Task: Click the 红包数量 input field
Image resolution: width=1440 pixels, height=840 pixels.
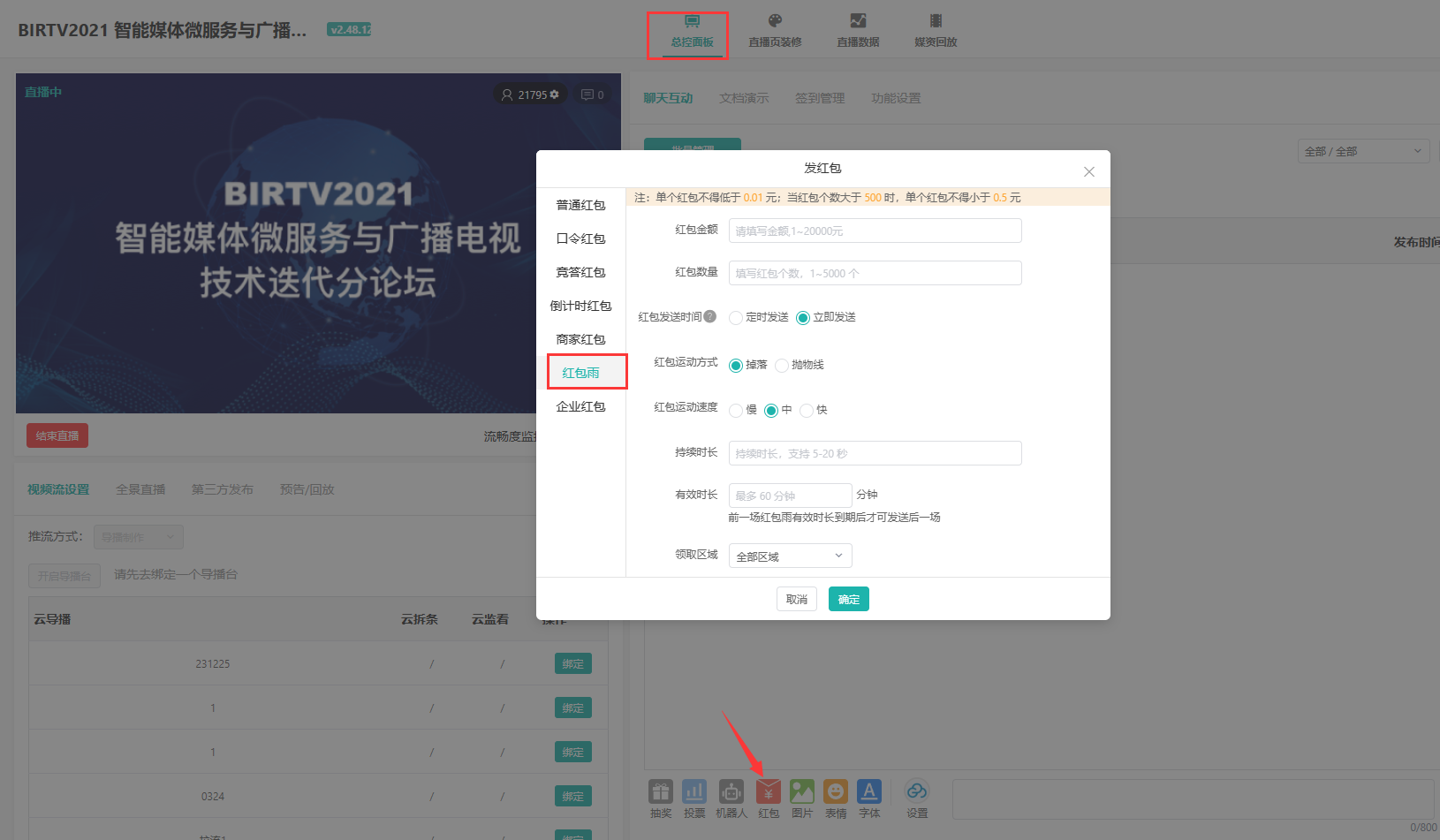Action: [x=875, y=273]
